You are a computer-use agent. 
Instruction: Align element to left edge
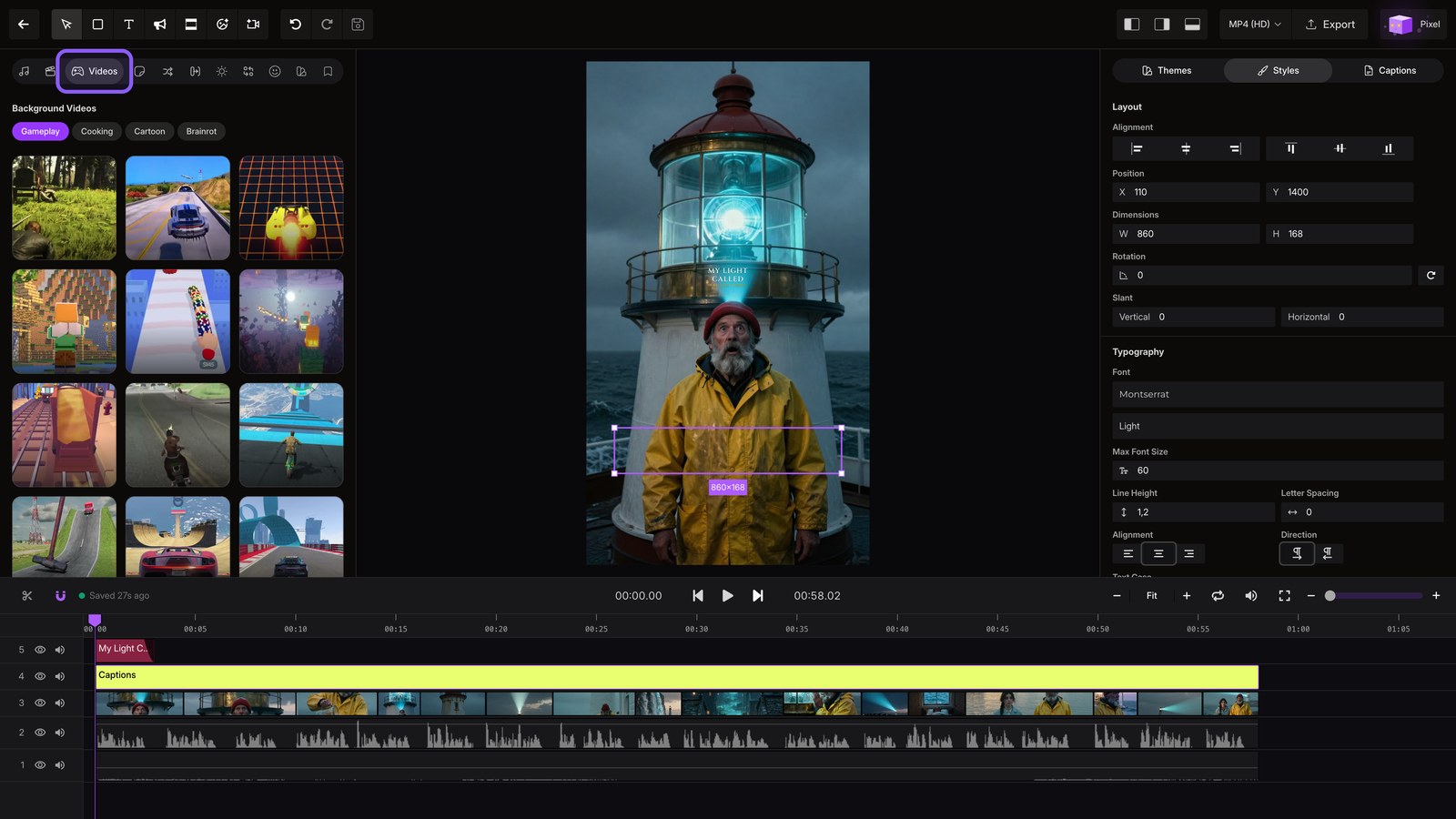pyautogui.click(x=1137, y=148)
